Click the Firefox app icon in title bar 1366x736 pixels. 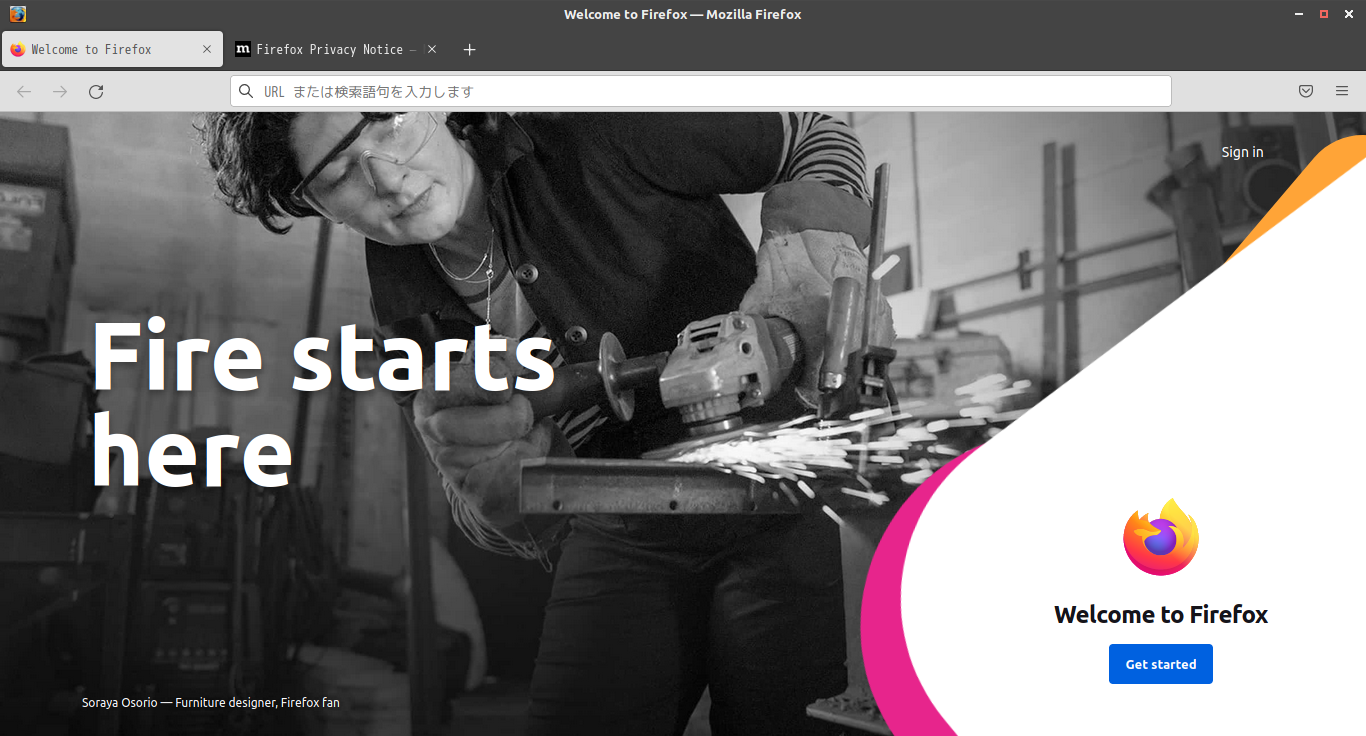click(x=17, y=14)
